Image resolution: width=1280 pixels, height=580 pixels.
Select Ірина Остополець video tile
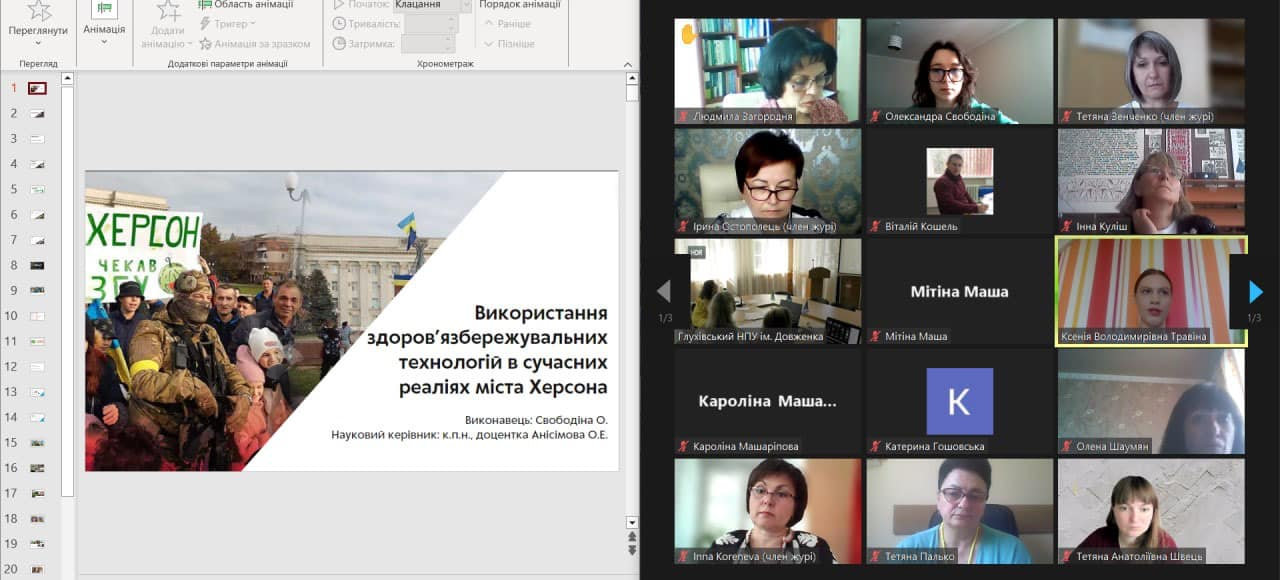click(768, 181)
